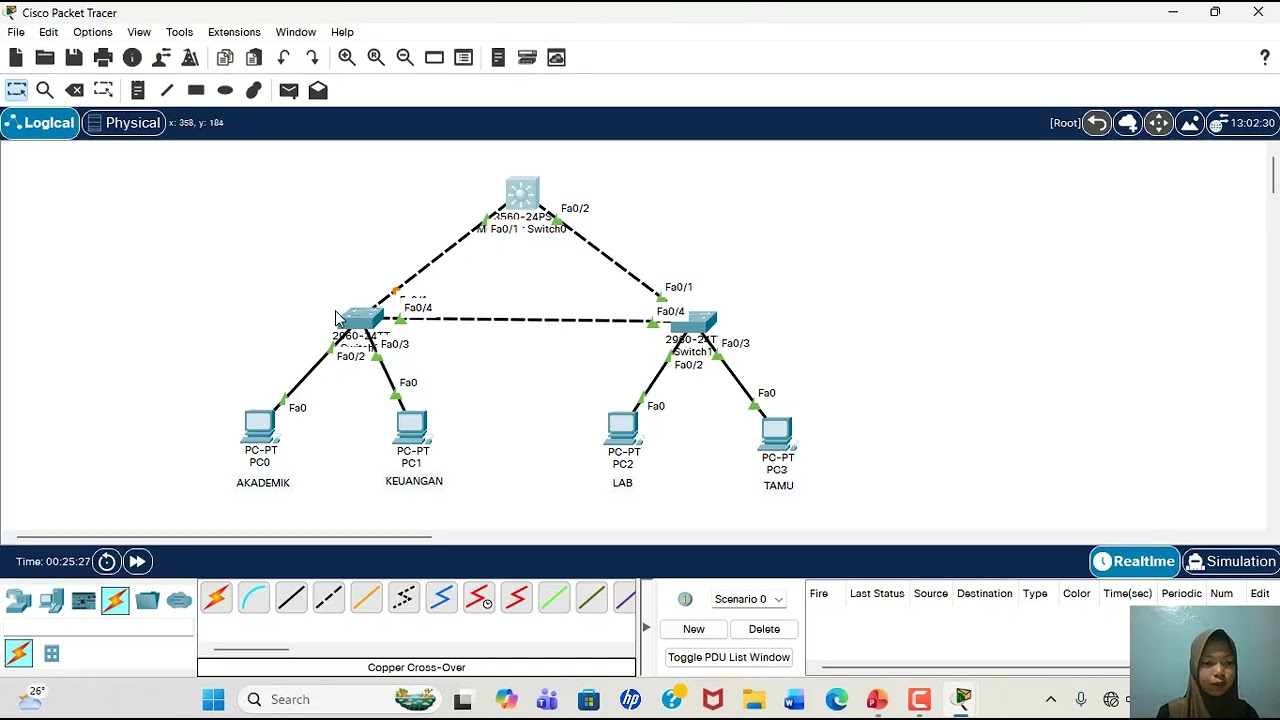Open the Network Information icon
This screenshot has width=1280, height=720.
pyautogui.click(x=132, y=58)
